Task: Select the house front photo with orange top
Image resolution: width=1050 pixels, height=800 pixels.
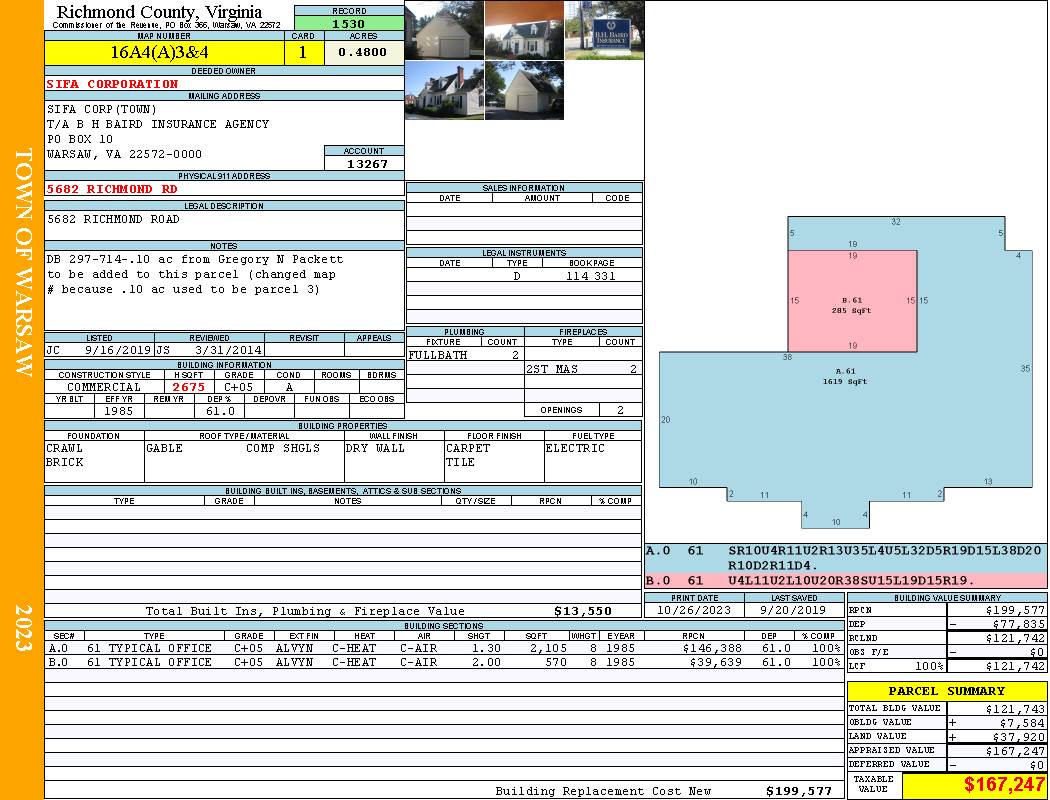Action: coord(524,30)
